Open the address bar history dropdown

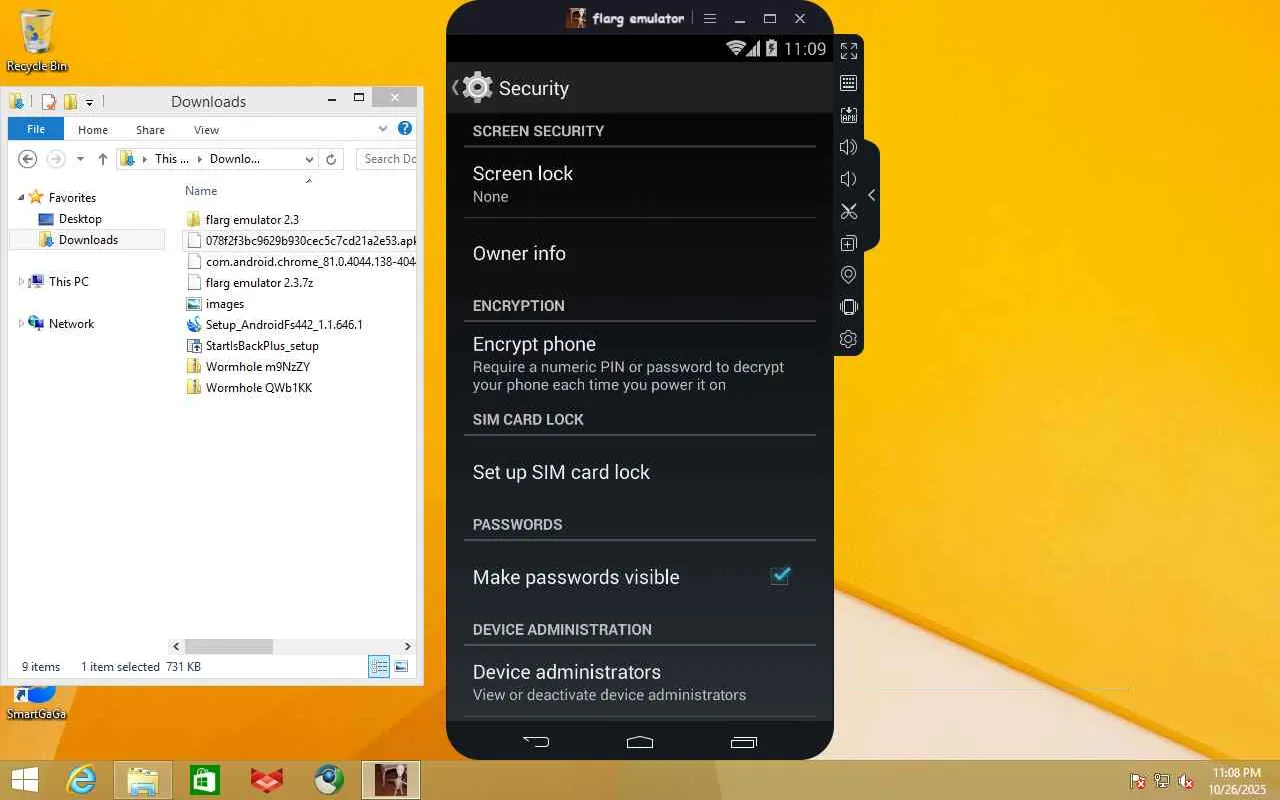coord(309,159)
